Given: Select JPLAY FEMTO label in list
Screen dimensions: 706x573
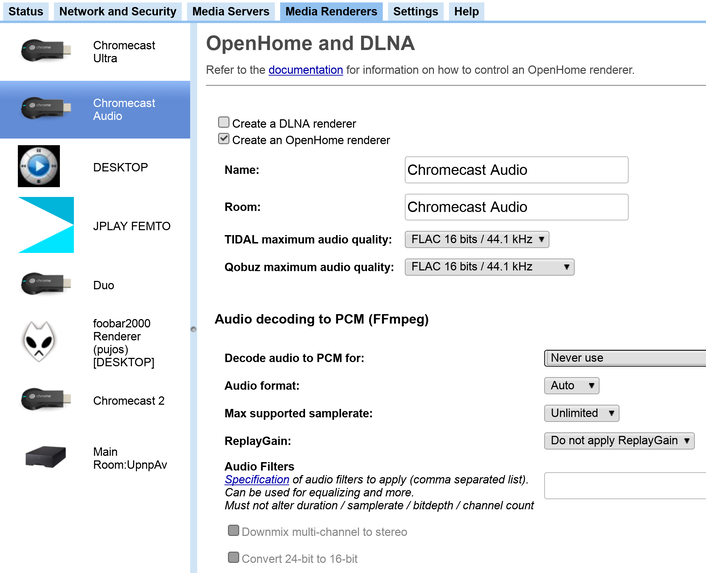Looking at the screenshot, I should [131, 226].
